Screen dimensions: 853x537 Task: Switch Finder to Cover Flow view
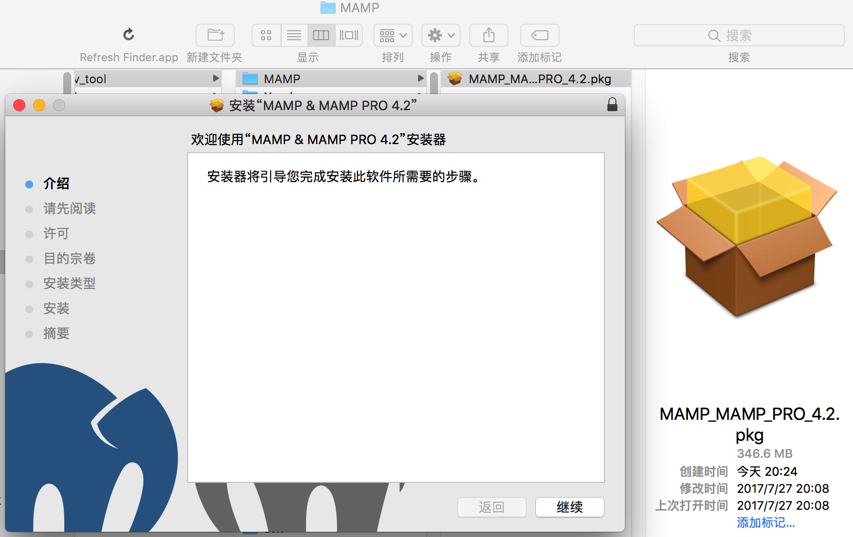(349, 35)
